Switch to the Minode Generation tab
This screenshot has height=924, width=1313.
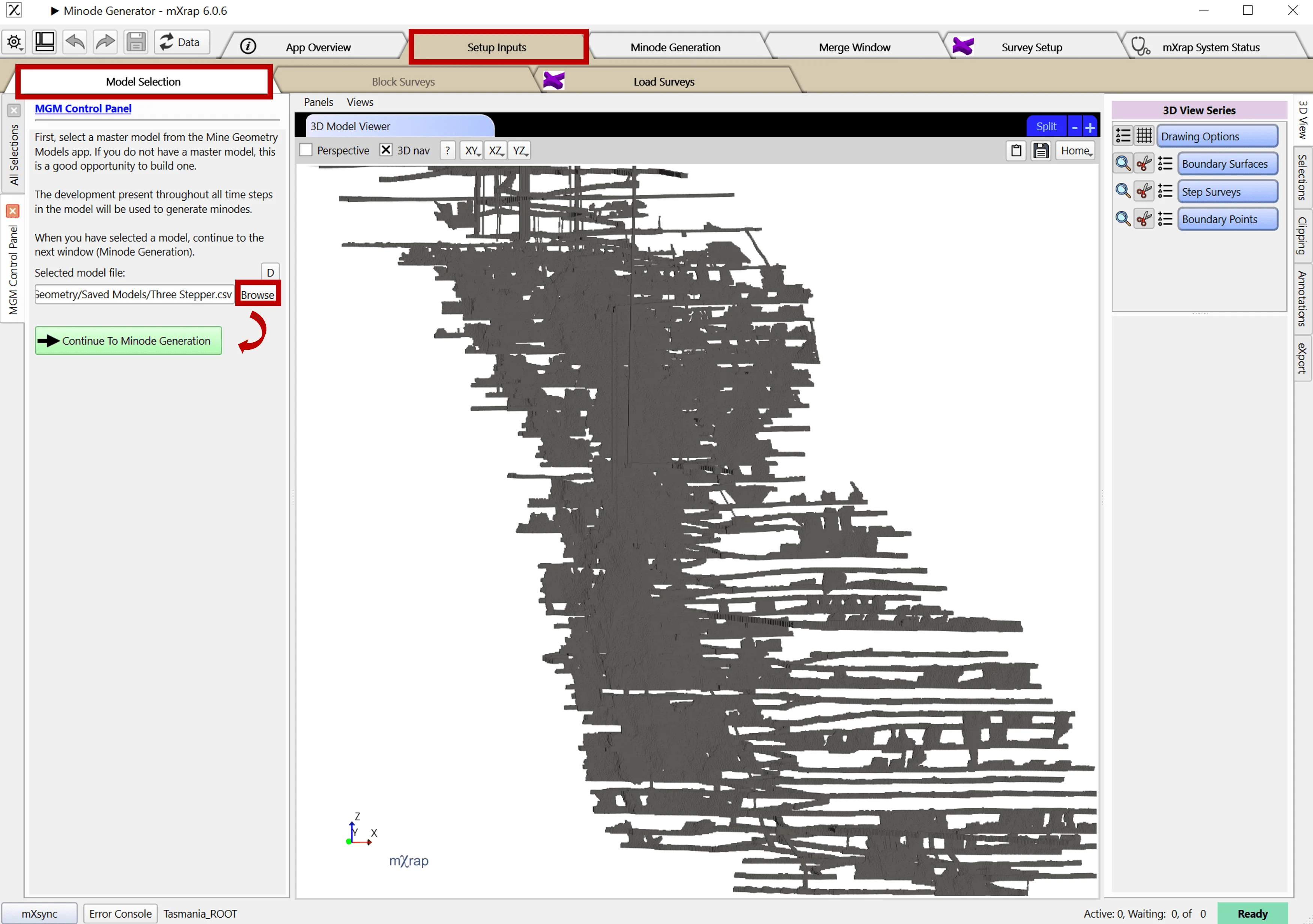(x=675, y=47)
